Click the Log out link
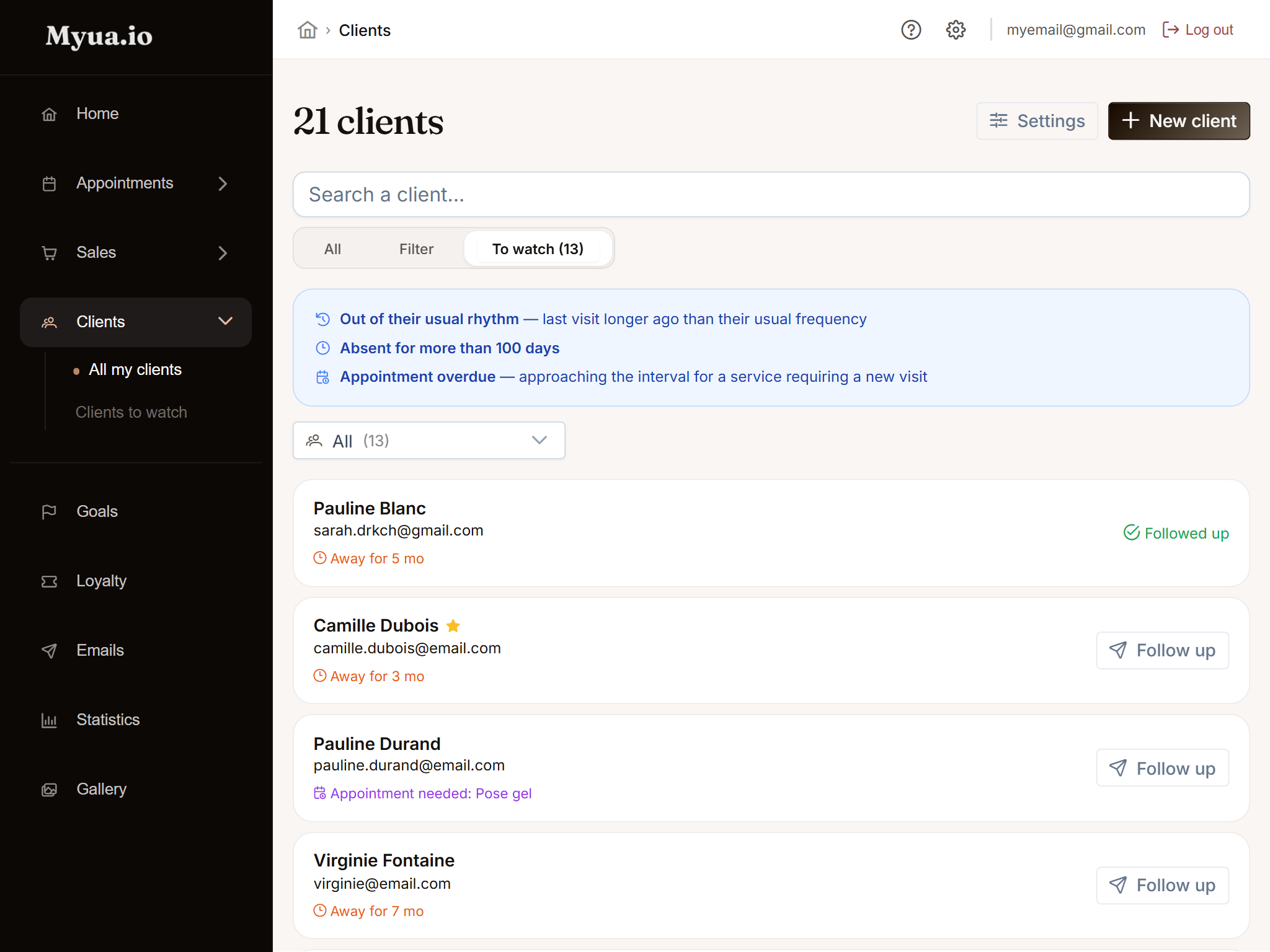This screenshot has width=1270, height=952. point(1197,30)
